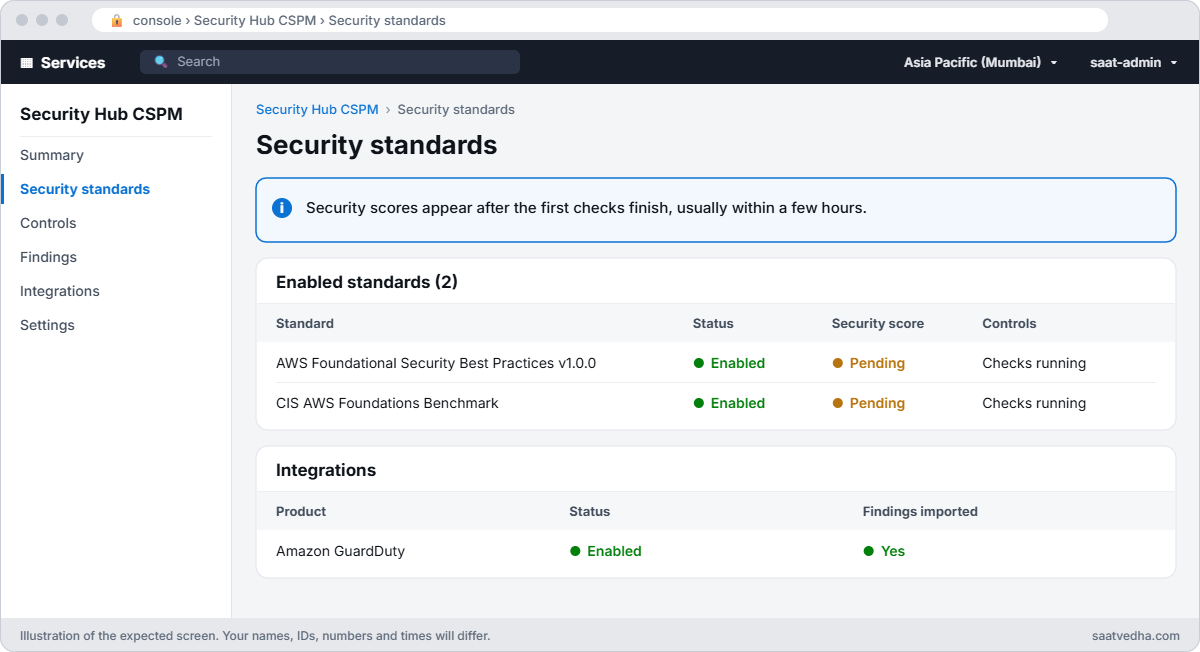Click the Services label in the top bar
Image resolution: width=1200 pixels, height=652 pixels.
[73, 62]
